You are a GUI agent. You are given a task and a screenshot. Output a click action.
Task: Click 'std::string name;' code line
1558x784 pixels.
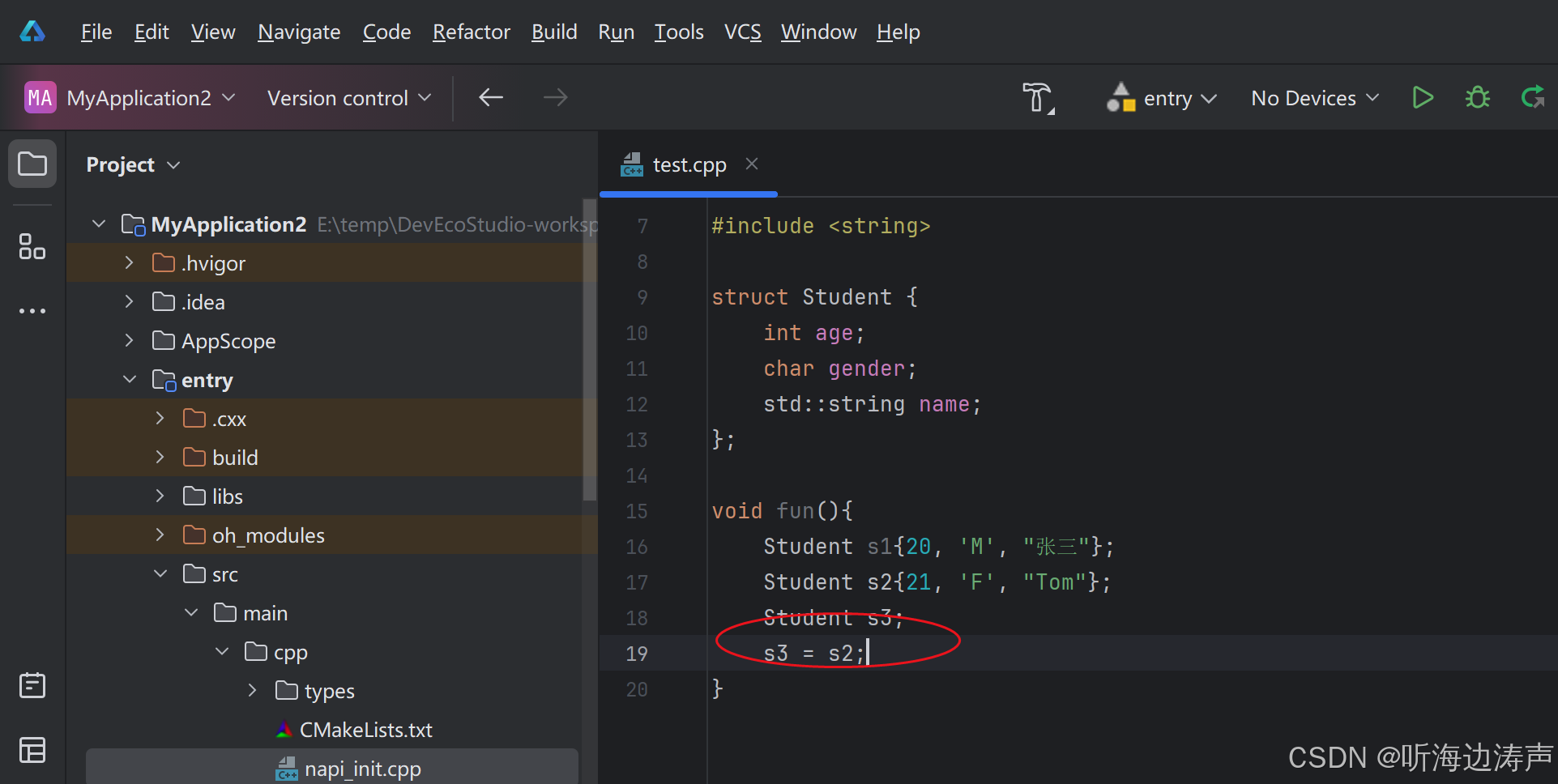pyautogui.click(x=873, y=404)
